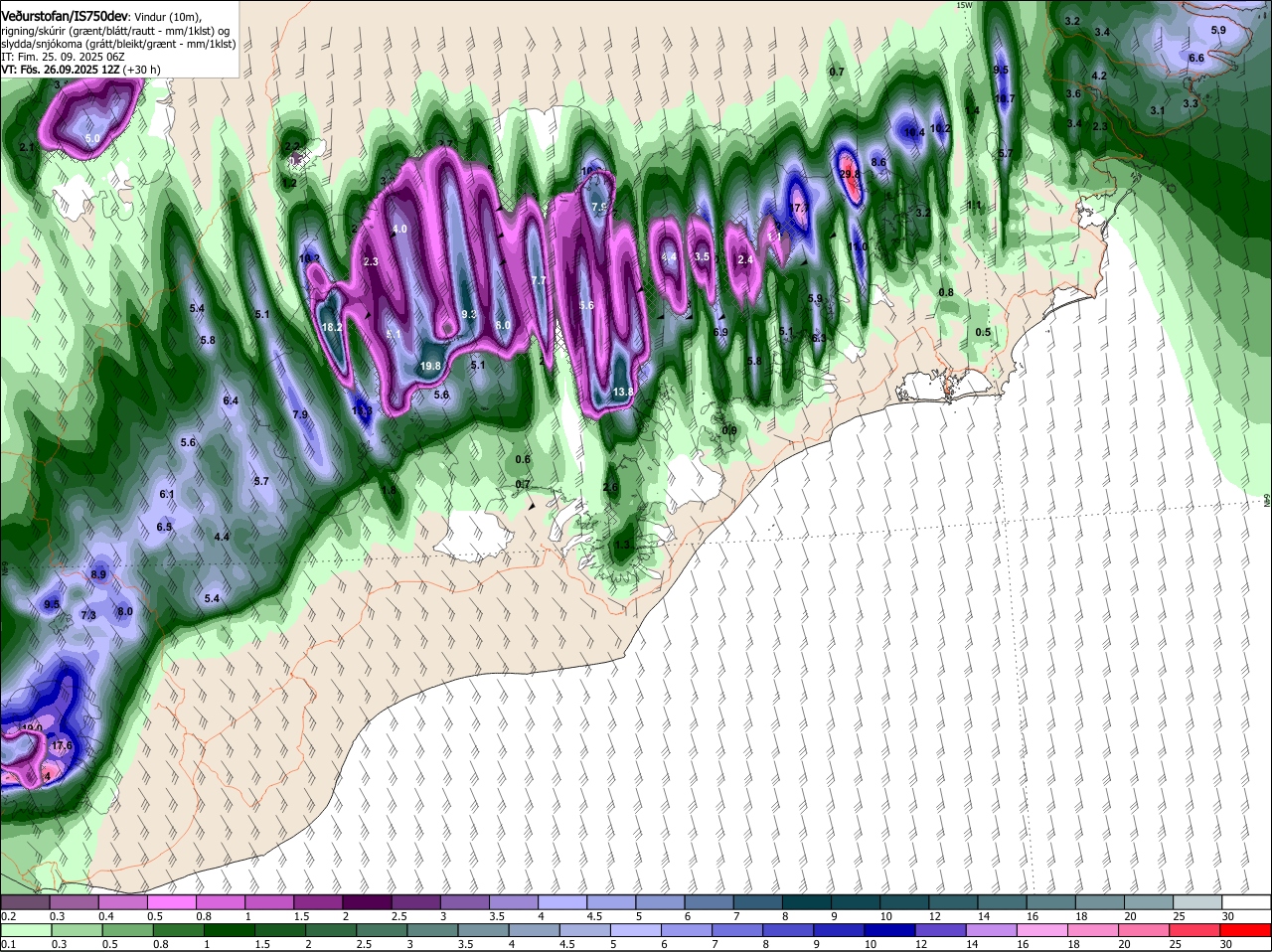Viewport: 1272px width, 952px height.
Task: Click the 15W longitude label at top
Action: 963,5
